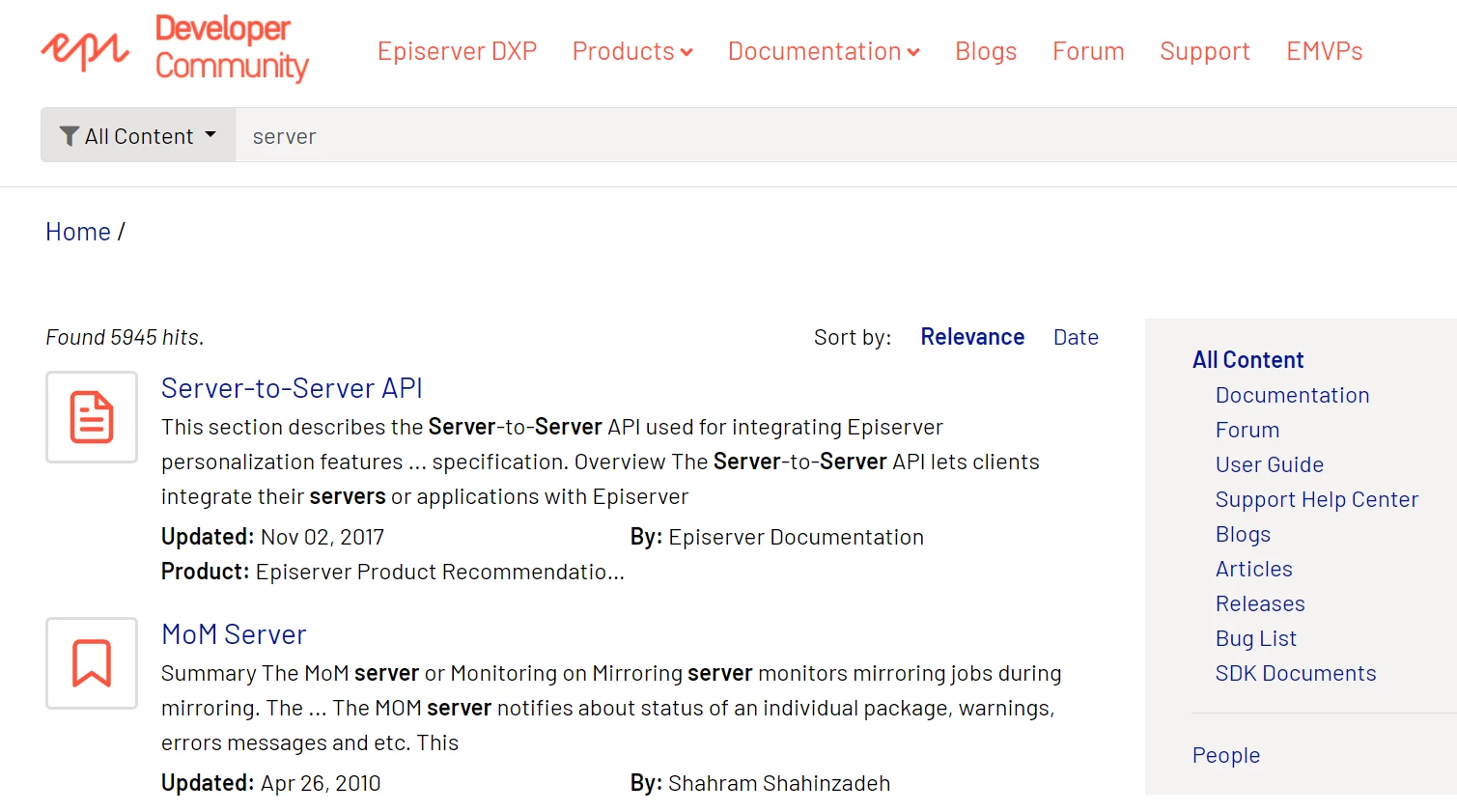This screenshot has width=1457, height=812.
Task: Click the "Found 5945 hits." text
Action: click(x=125, y=337)
